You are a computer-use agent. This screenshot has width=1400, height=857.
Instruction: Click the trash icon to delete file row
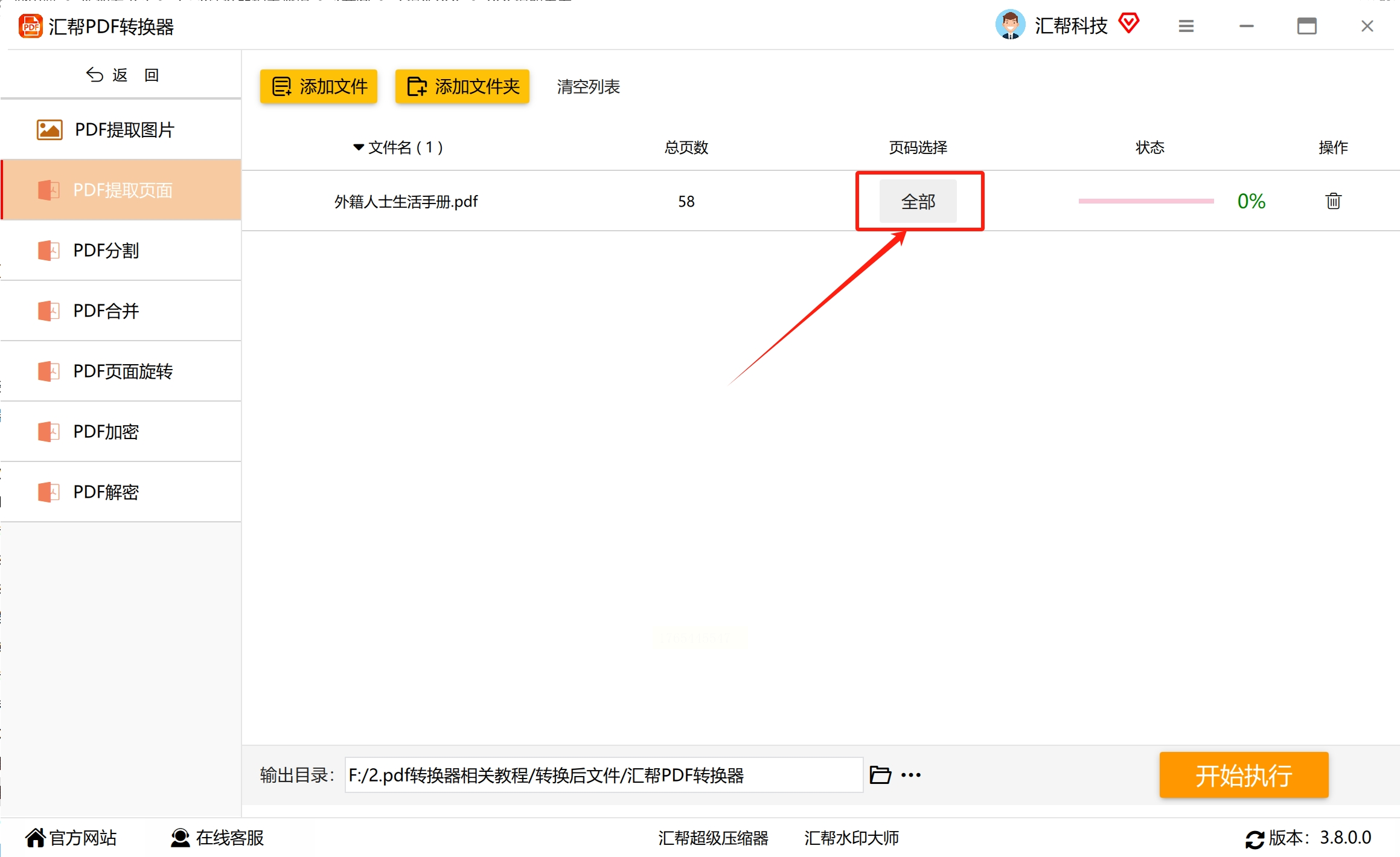point(1333,201)
